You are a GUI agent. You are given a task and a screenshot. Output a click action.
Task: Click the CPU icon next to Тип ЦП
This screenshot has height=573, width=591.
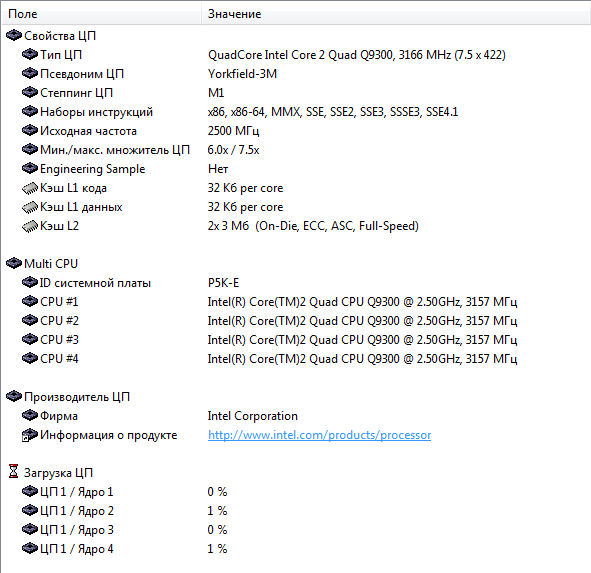click(30, 54)
